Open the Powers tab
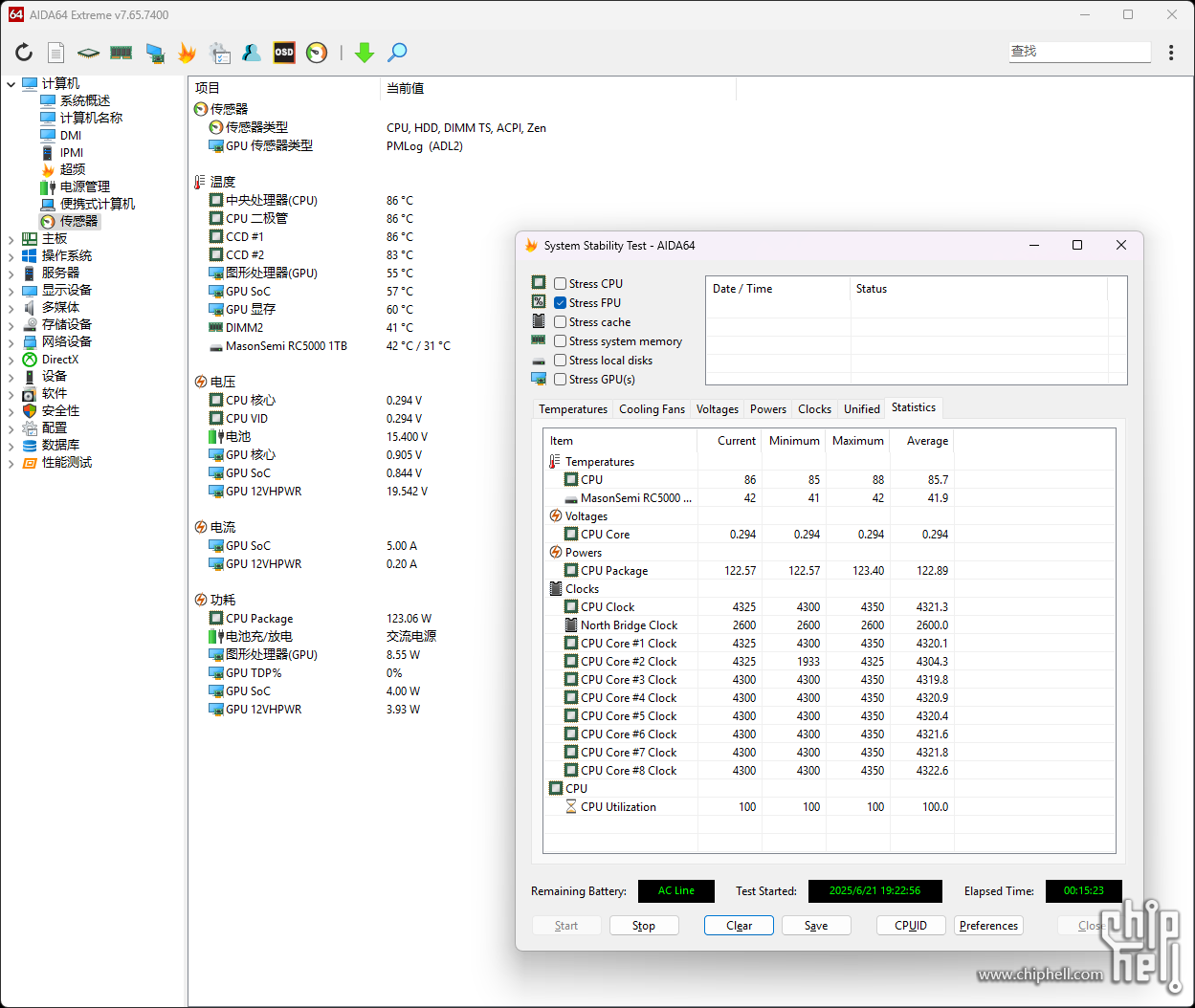1195x1008 pixels. click(768, 409)
